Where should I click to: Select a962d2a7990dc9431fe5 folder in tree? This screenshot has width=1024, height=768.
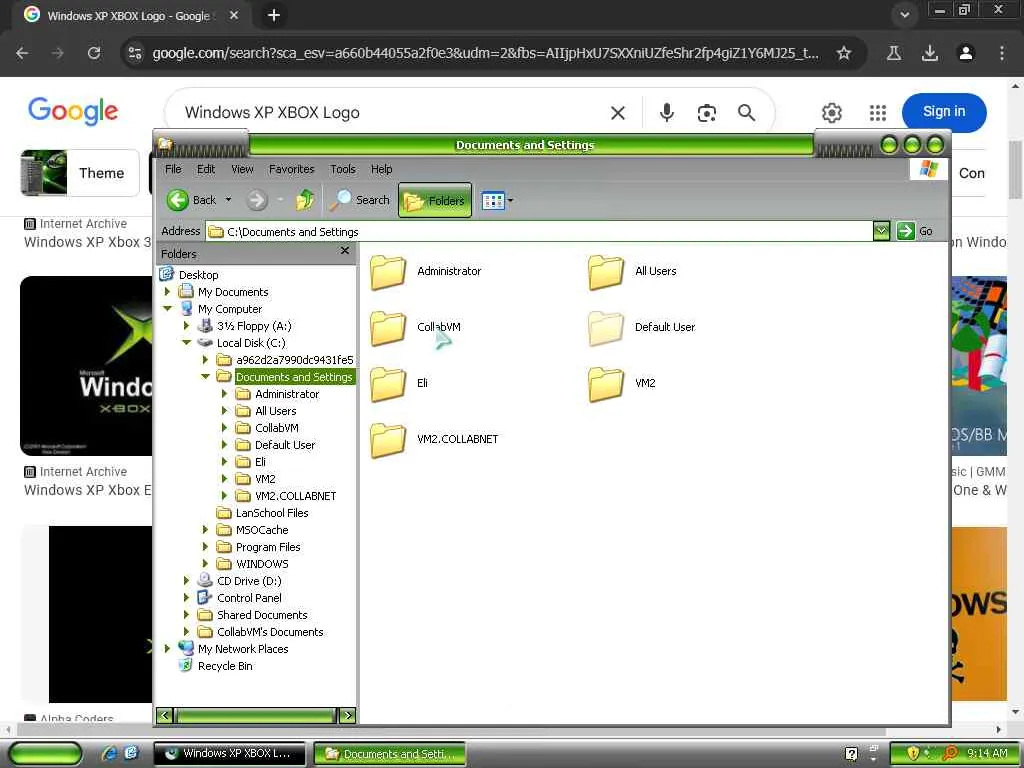click(x=295, y=360)
